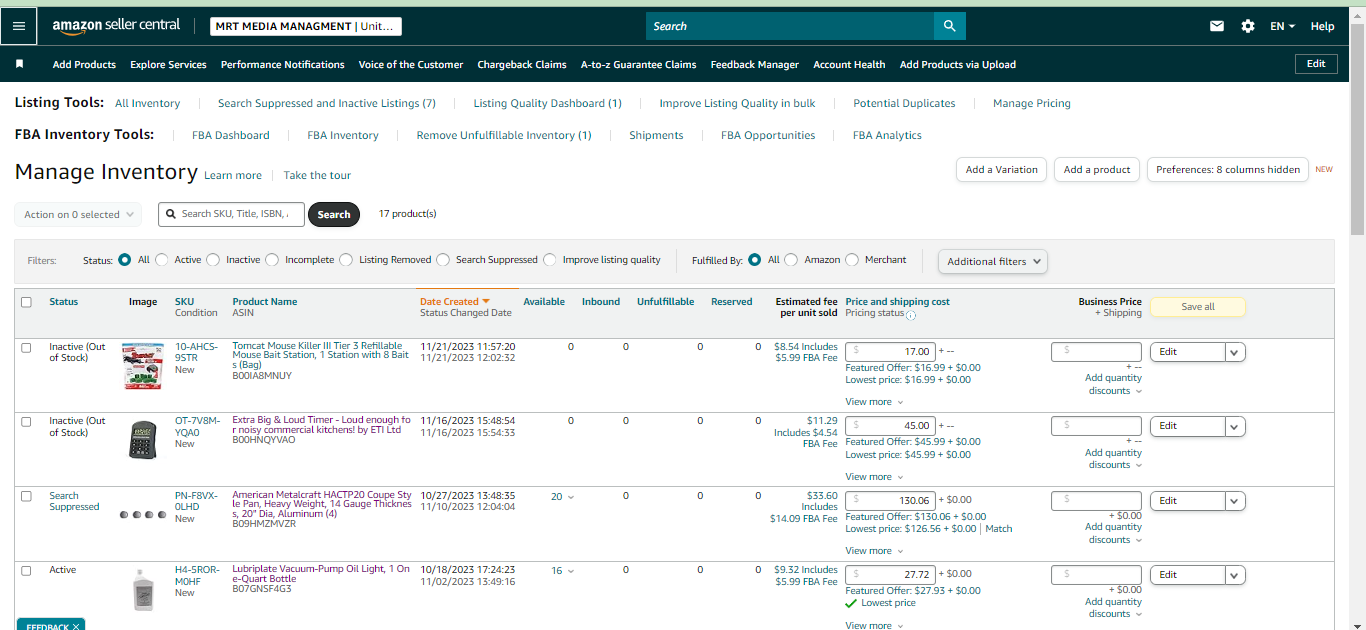Image resolution: width=1366 pixels, height=630 pixels.
Task: Open Preferences: 8 columns hidden
Action: 1228,169
